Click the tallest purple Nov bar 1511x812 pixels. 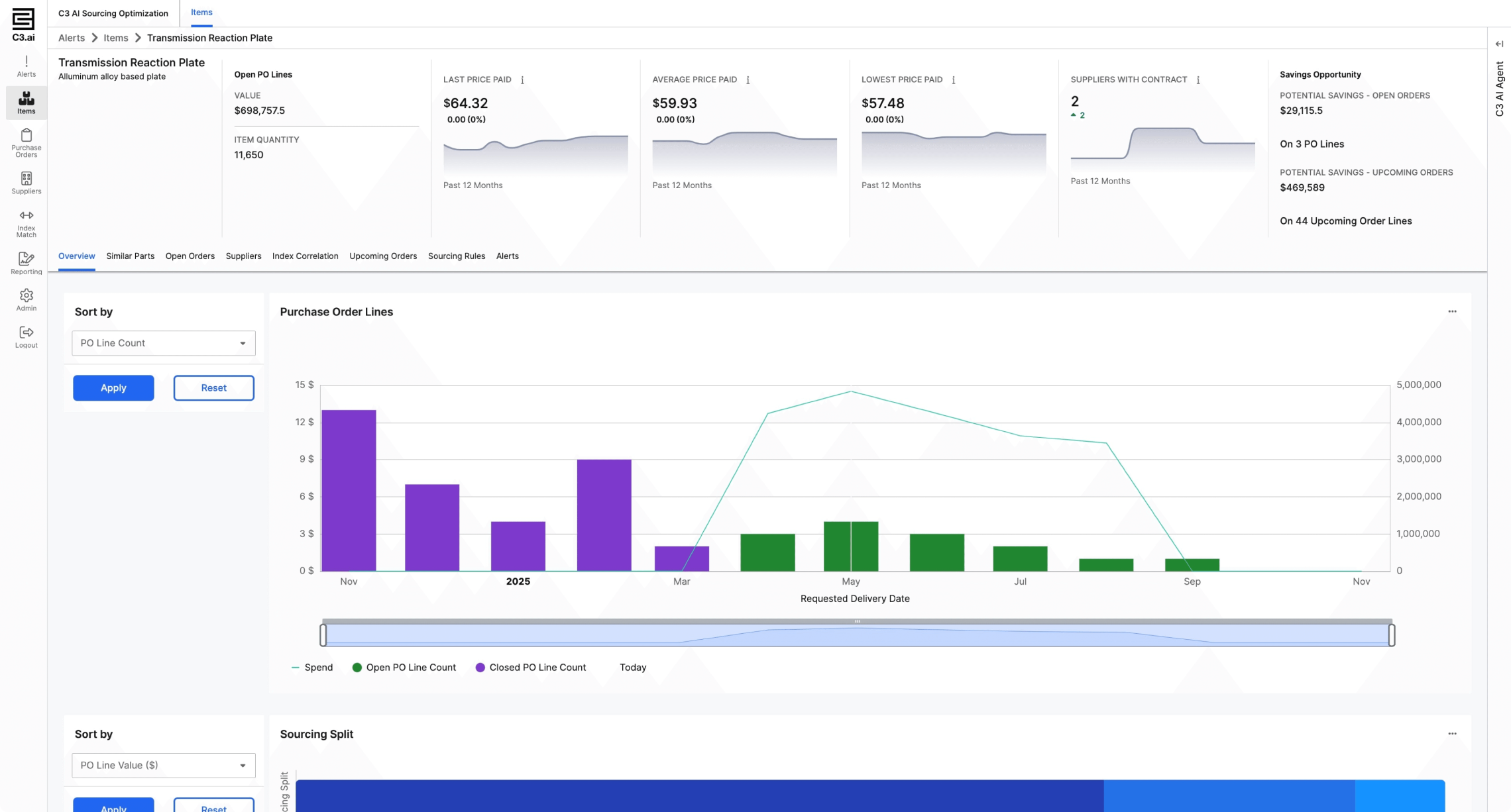(349, 490)
